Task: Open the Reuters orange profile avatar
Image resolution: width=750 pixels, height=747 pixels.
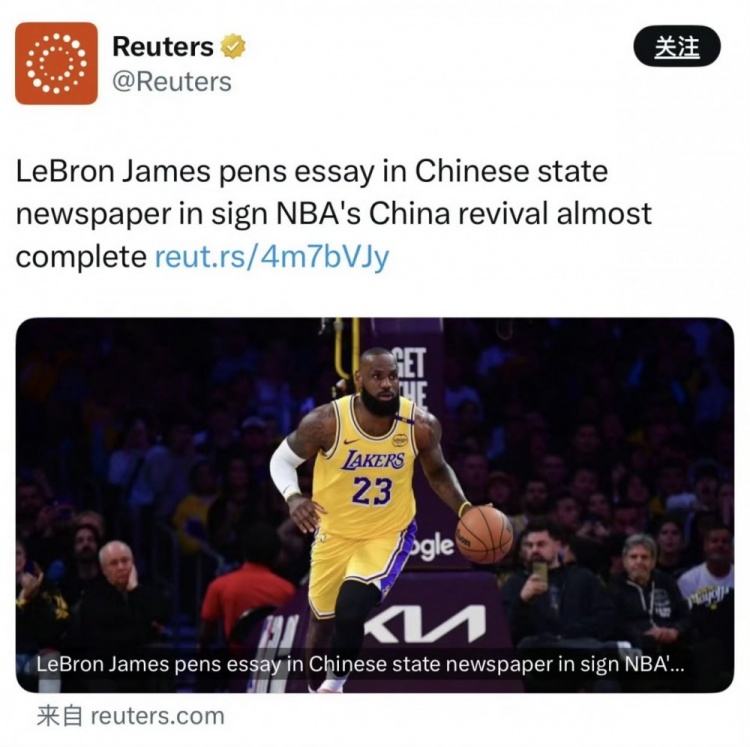Action: (x=56, y=63)
